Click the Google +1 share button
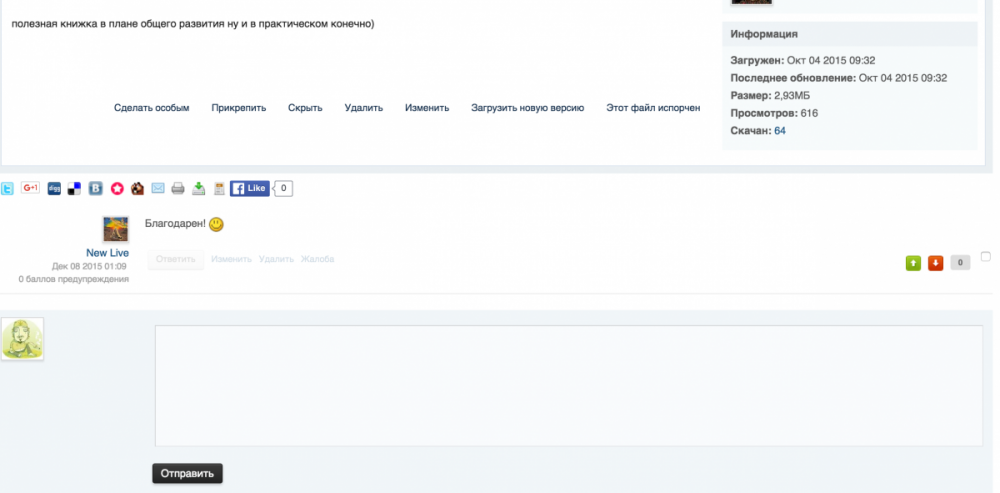The image size is (1000, 493). pyautogui.click(x=30, y=188)
